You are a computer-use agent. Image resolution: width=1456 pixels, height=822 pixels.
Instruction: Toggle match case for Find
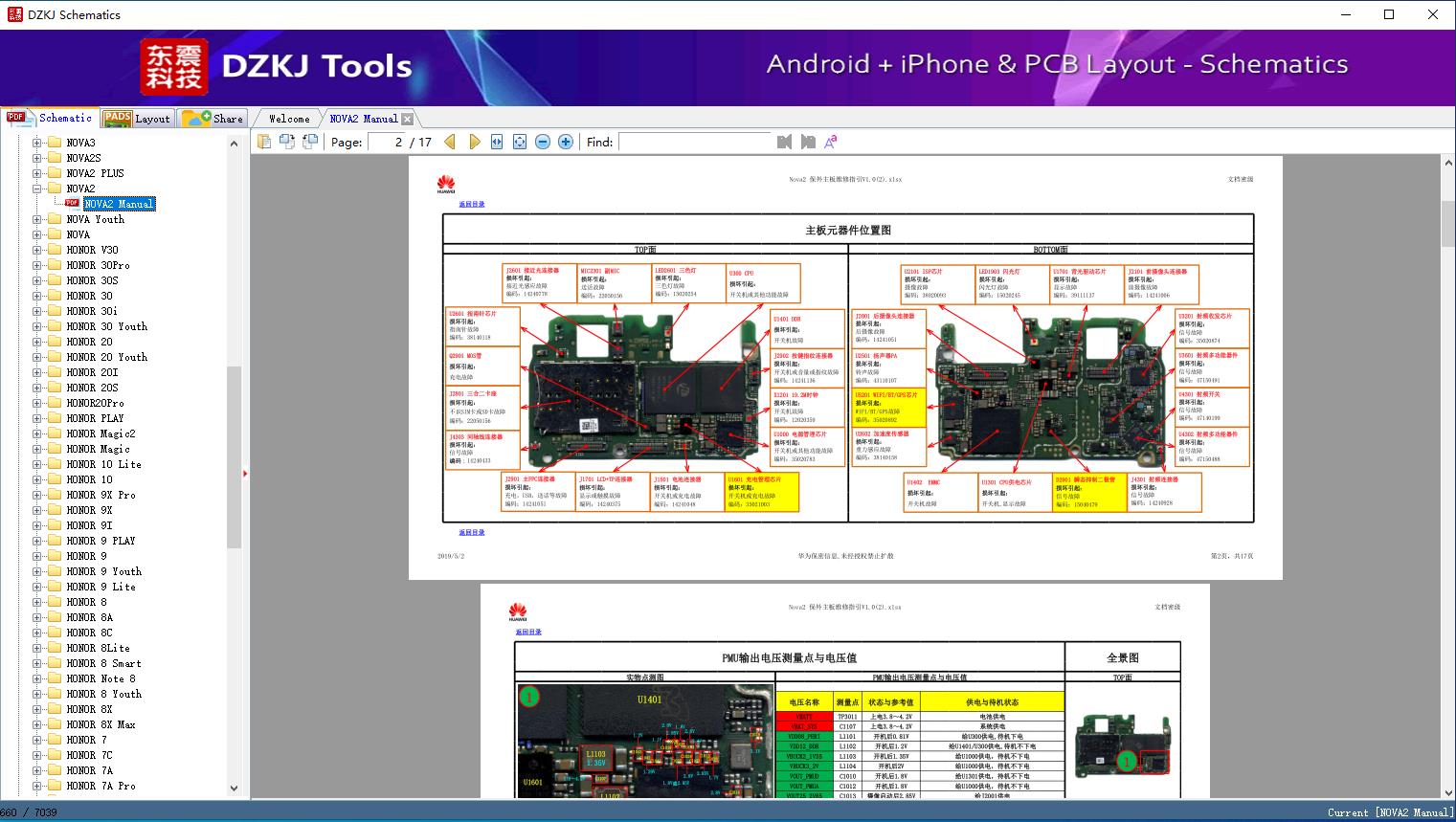[831, 142]
